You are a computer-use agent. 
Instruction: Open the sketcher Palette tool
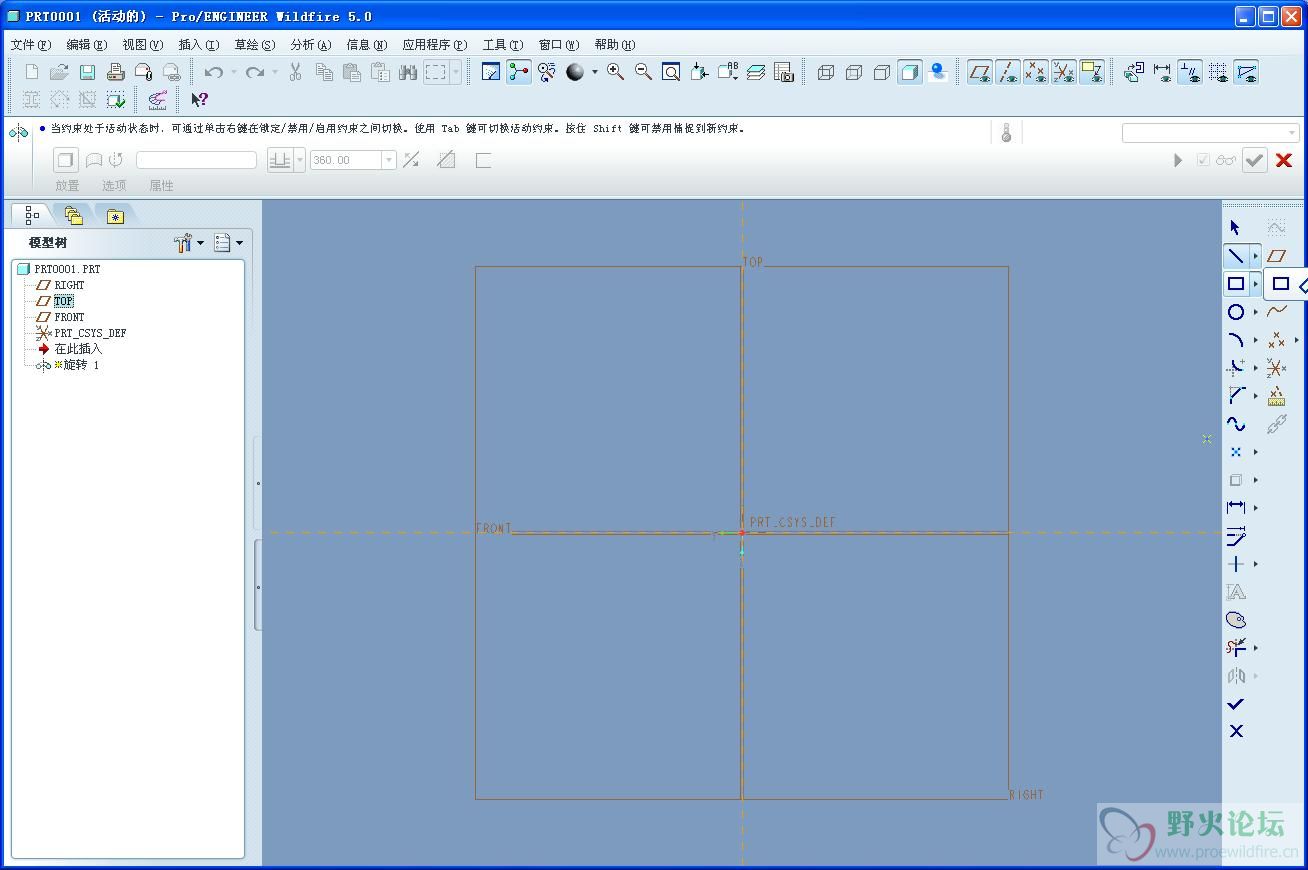(x=1236, y=620)
